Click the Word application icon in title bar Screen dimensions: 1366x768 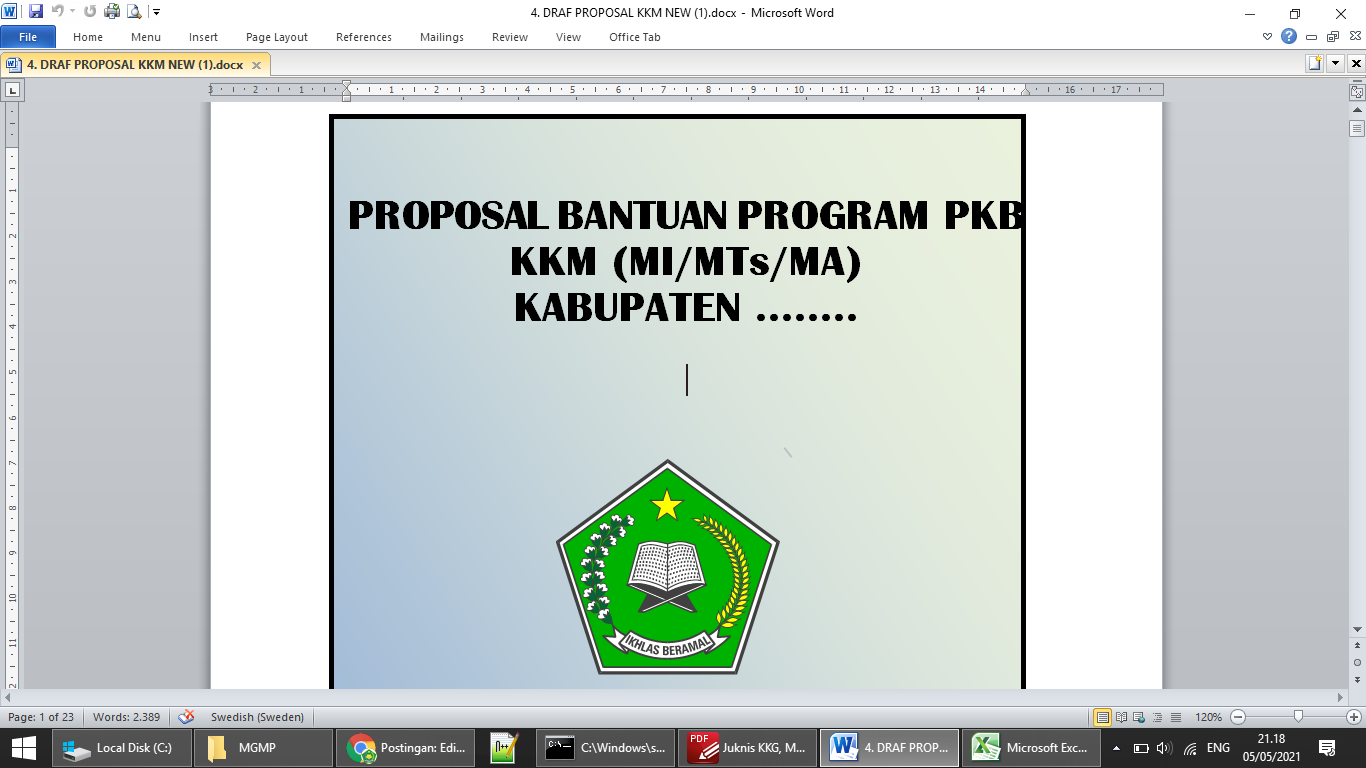click(10, 12)
